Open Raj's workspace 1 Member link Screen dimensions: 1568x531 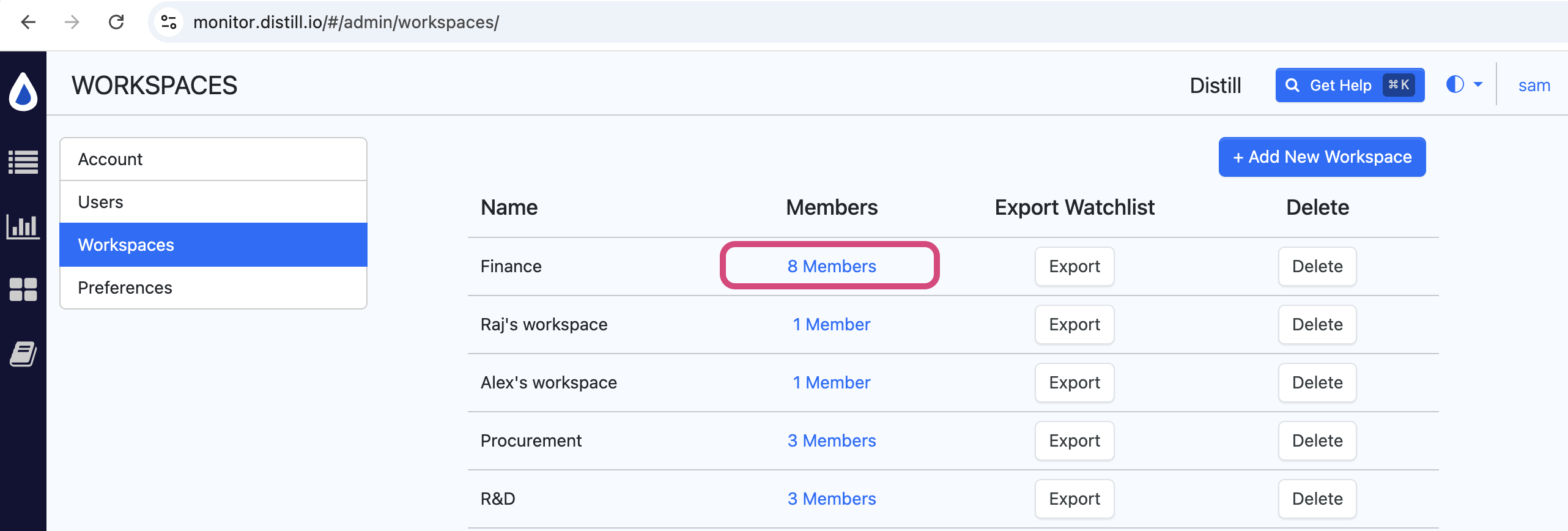(x=832, y=324)
